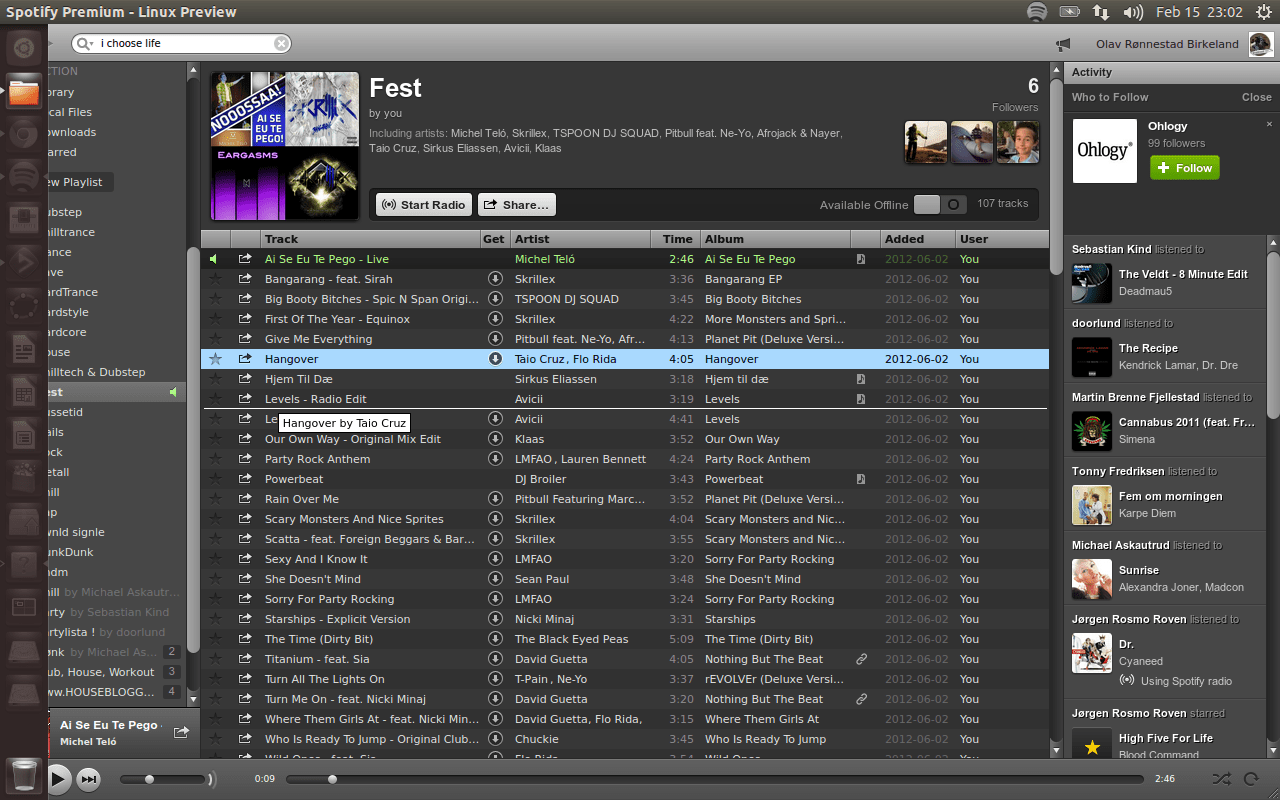
Task: Enable shuffle playback mode
Action: pyautogui.click(x=1220, y=779)
